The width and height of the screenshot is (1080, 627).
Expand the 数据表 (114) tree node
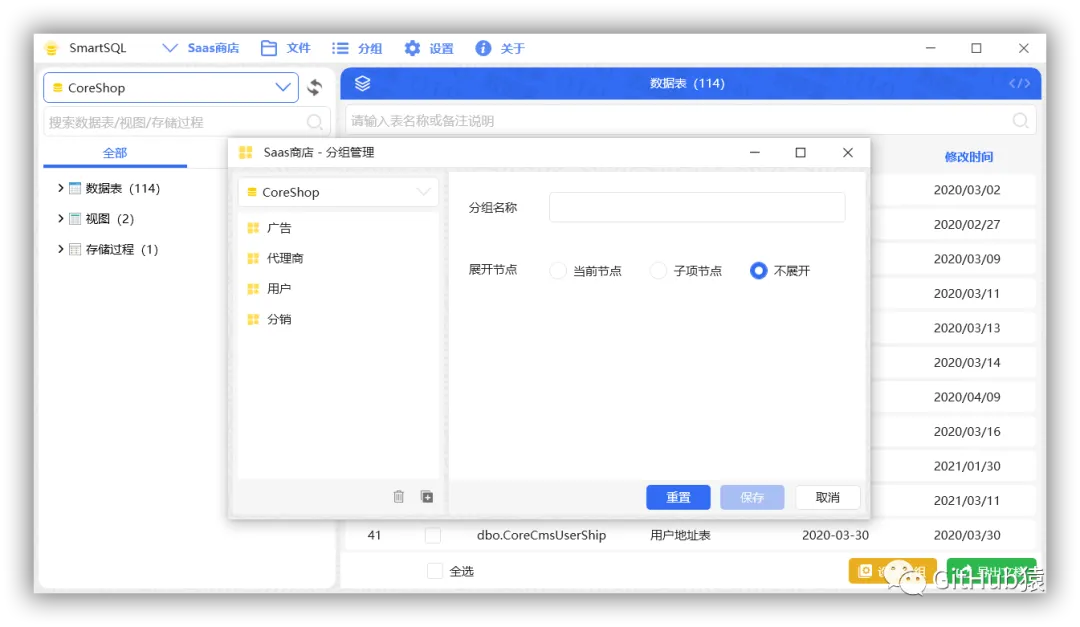[x=61, y=188]
